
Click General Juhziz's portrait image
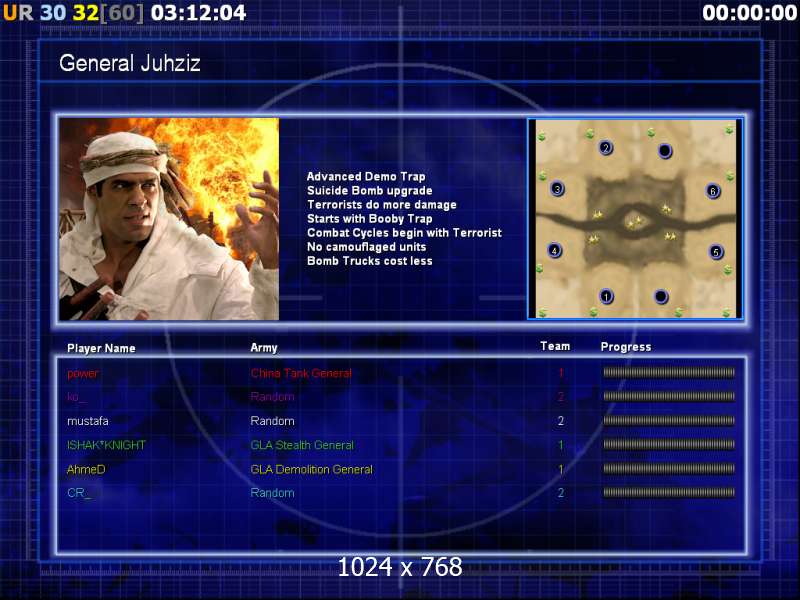pyautogui.click(x=169, y=219)
